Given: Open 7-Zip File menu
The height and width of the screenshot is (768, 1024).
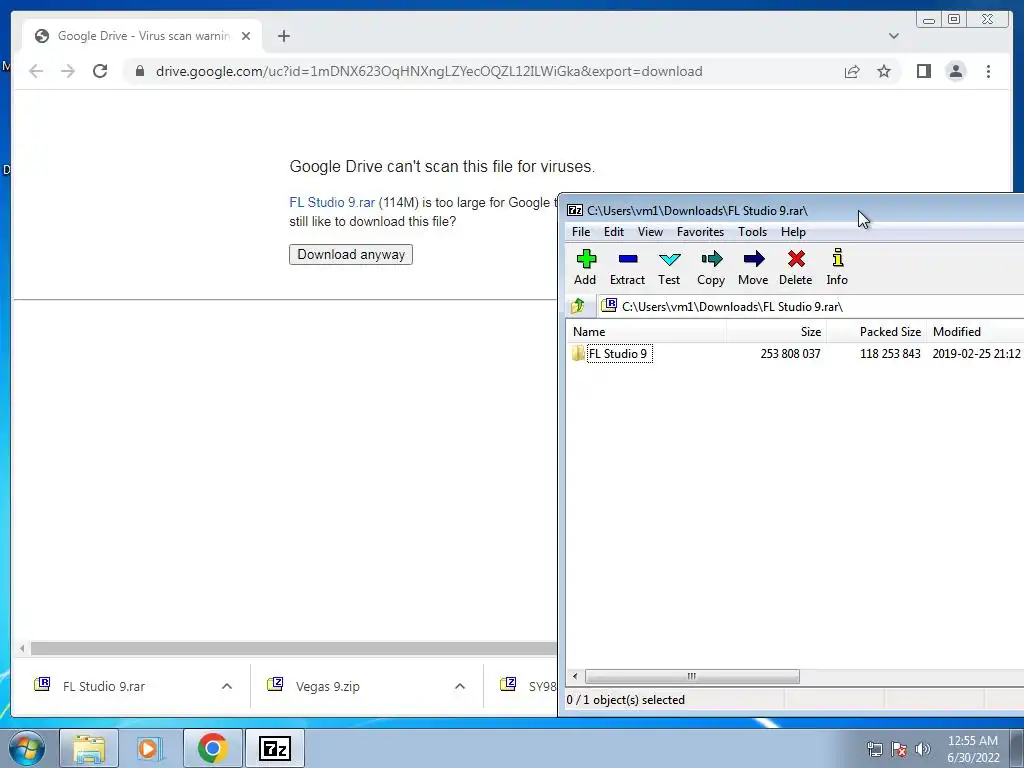Looking at the screenshot, I should point(581,232).
